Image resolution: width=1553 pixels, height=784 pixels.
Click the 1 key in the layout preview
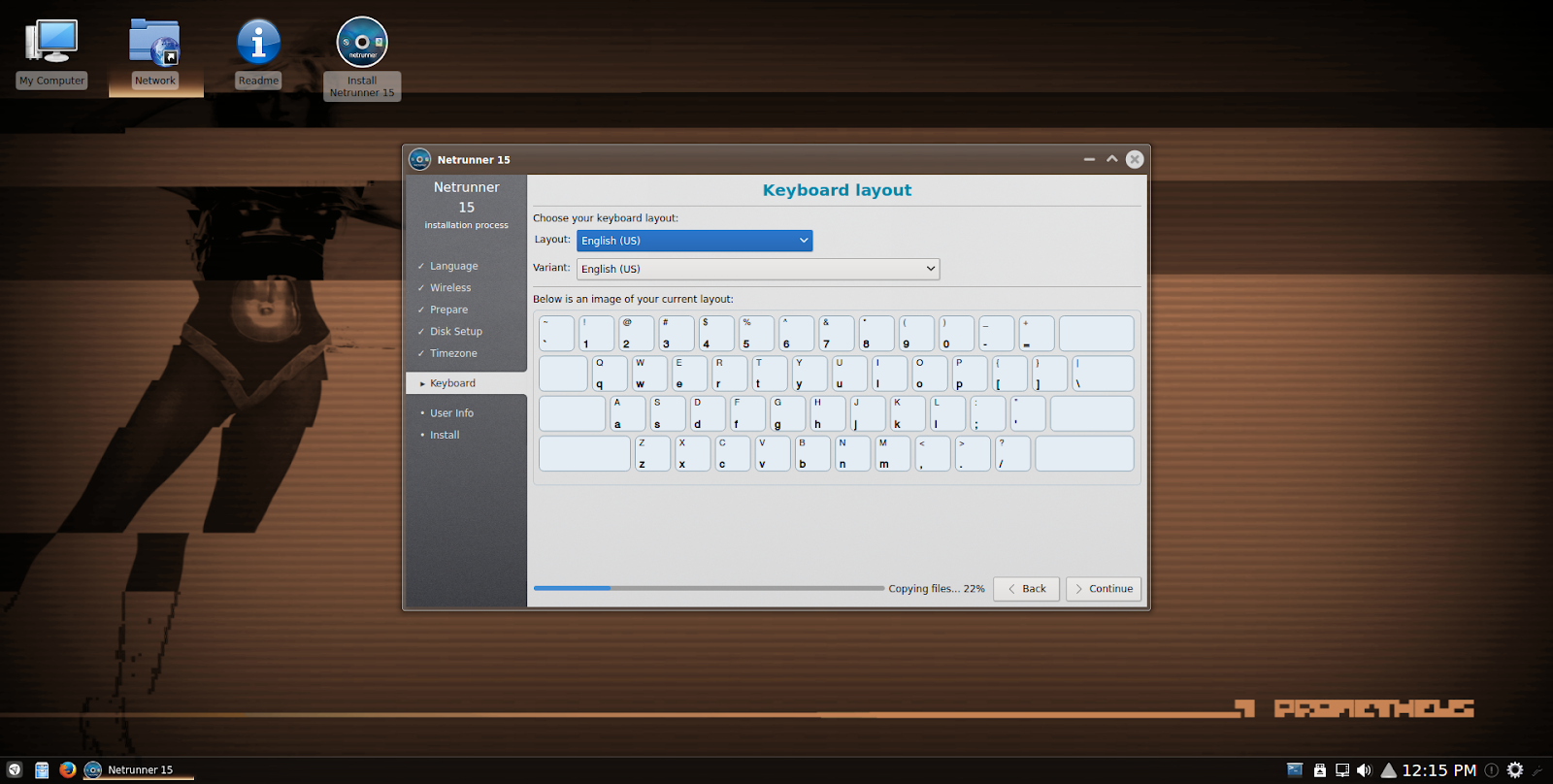click(x=597, y=333)
